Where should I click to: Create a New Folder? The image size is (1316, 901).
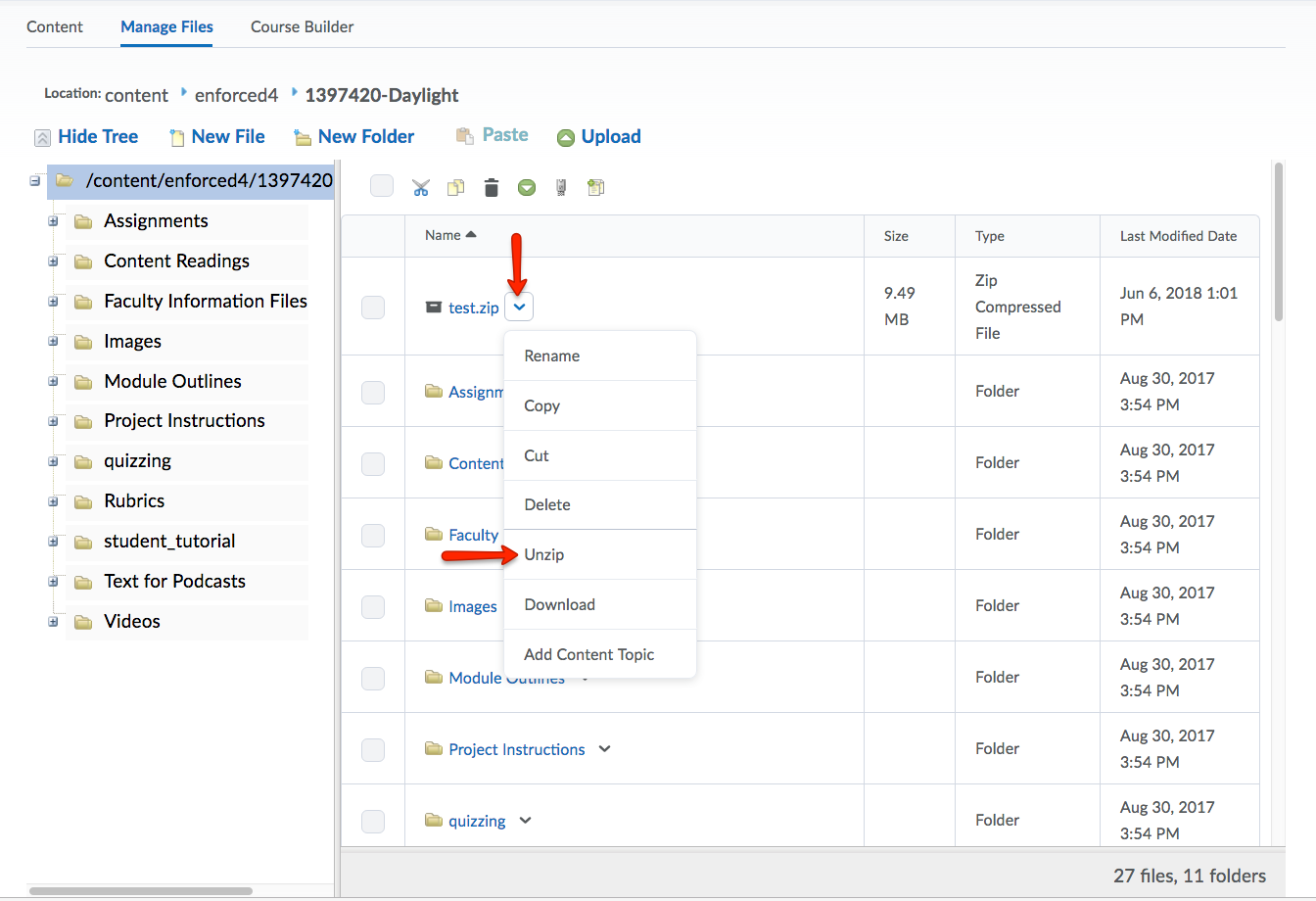coord(354,137)
